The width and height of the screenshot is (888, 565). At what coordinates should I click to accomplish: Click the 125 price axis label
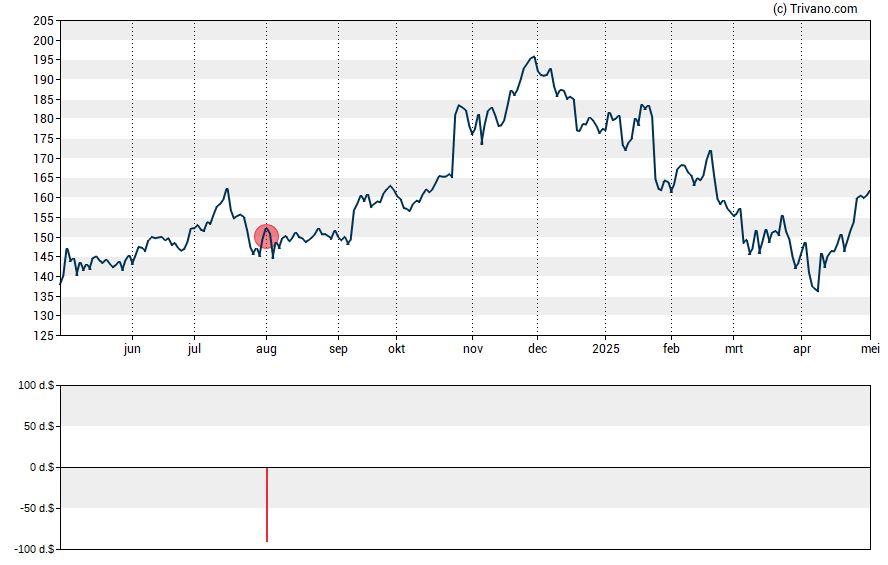(x=44, y=336)
